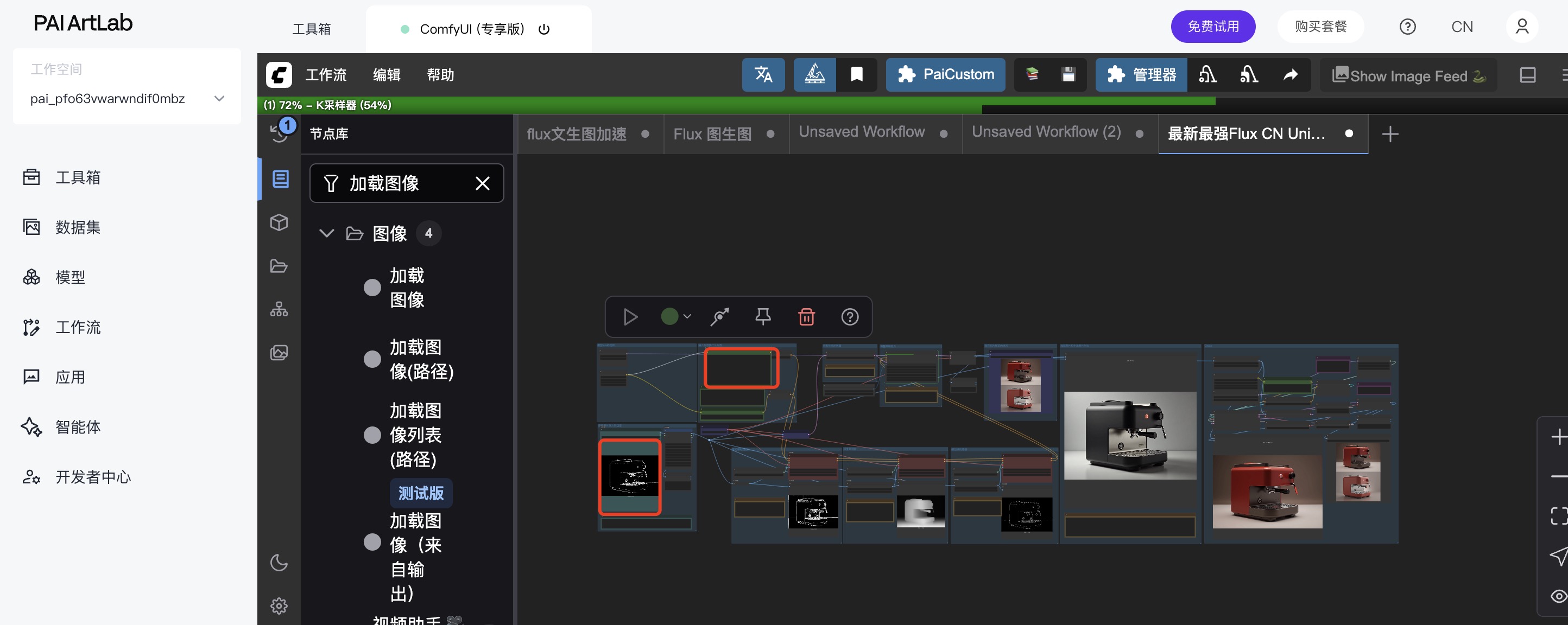Viewport: 1568px width, 625px height.
Task: Click the 购买套餐 button
Action: point(1320,27)
